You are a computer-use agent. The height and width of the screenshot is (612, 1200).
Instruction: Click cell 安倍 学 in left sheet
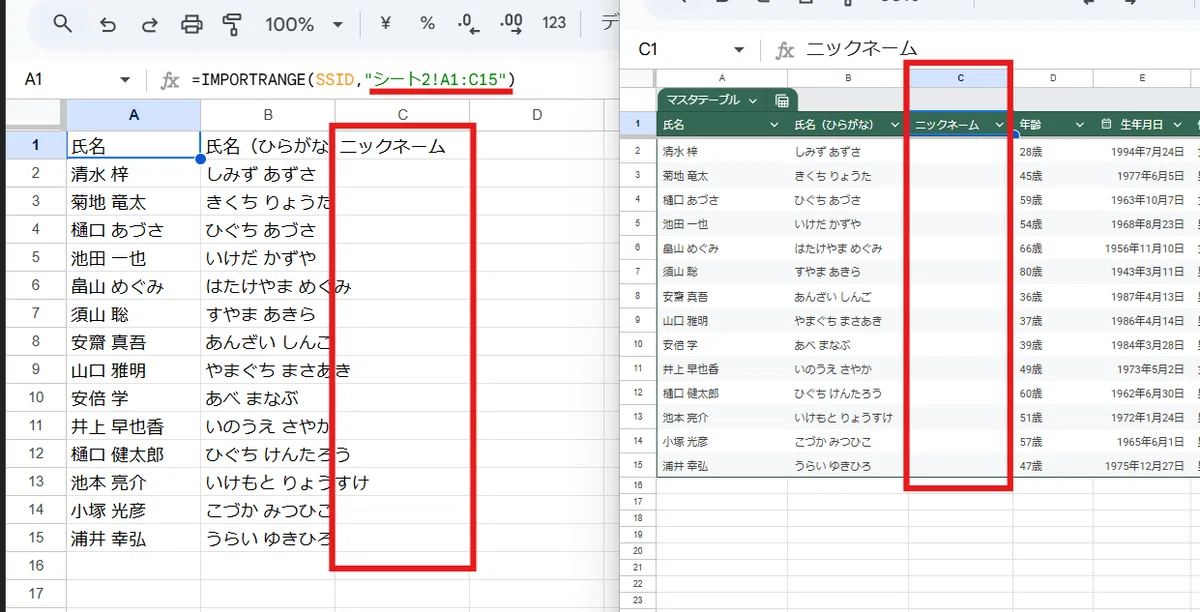(x=134, y=398)
